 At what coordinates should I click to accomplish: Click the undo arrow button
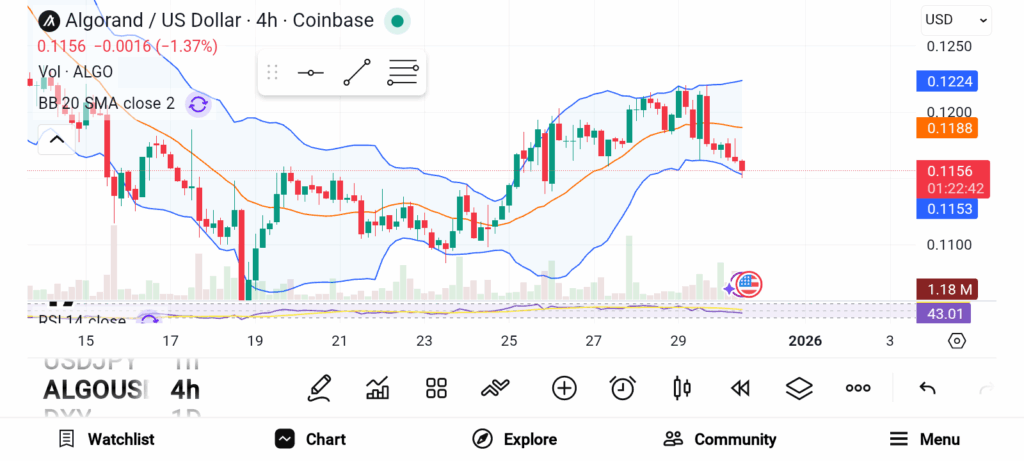(927, 388)
